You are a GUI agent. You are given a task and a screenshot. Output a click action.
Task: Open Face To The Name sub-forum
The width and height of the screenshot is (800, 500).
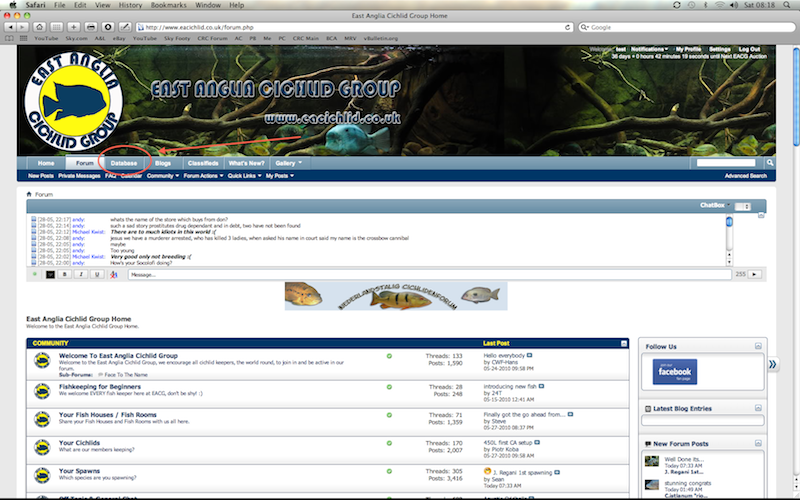[126, 374]
